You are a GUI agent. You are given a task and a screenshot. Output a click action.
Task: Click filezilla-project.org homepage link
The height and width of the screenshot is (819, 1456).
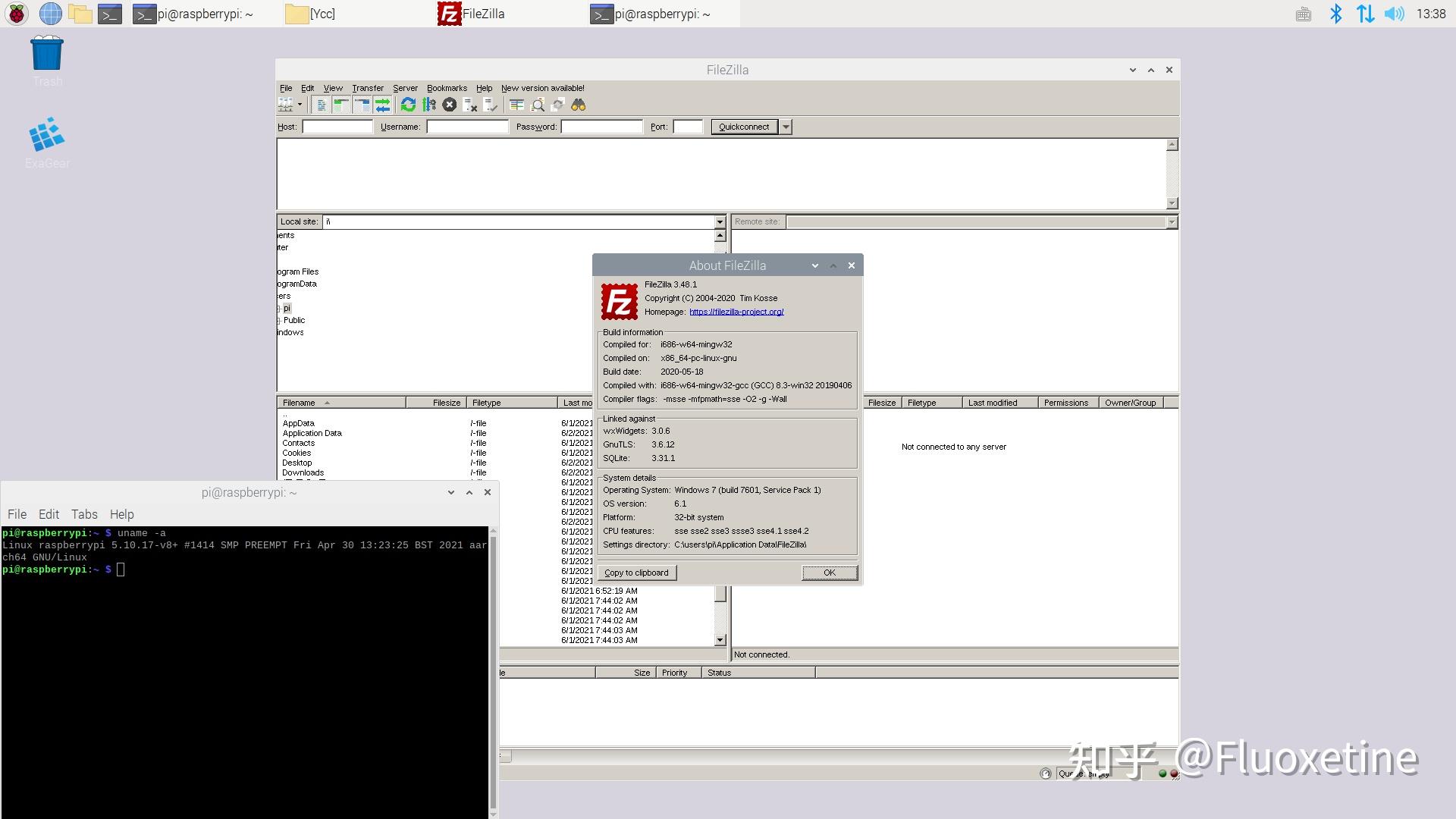click(x=736, y=312)
